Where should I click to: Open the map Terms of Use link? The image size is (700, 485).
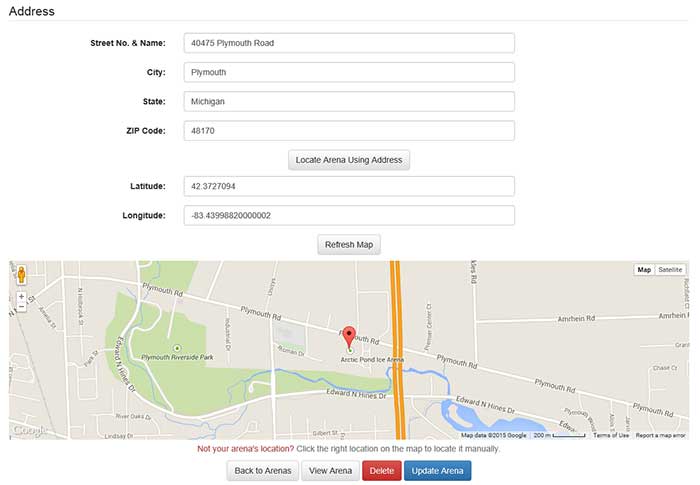(x=611, y=435)
